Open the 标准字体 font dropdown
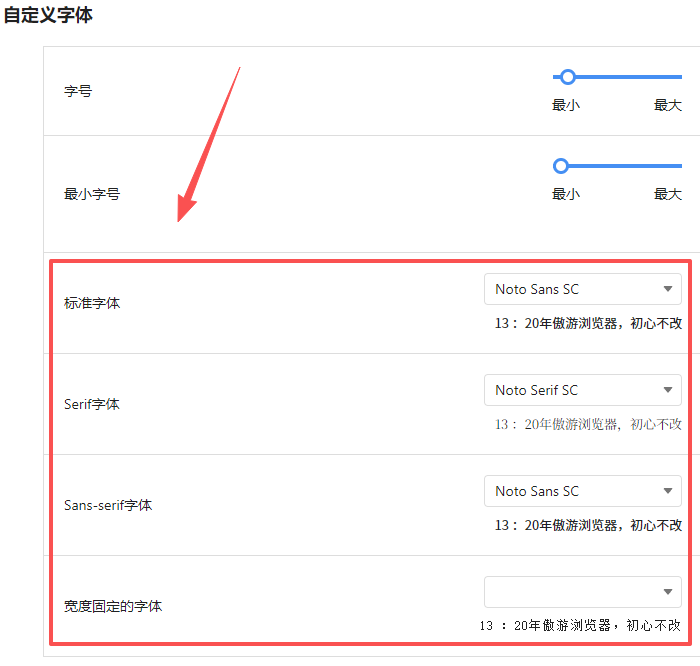Viewport: 700px width, 666px height. [x=583, y=289]
